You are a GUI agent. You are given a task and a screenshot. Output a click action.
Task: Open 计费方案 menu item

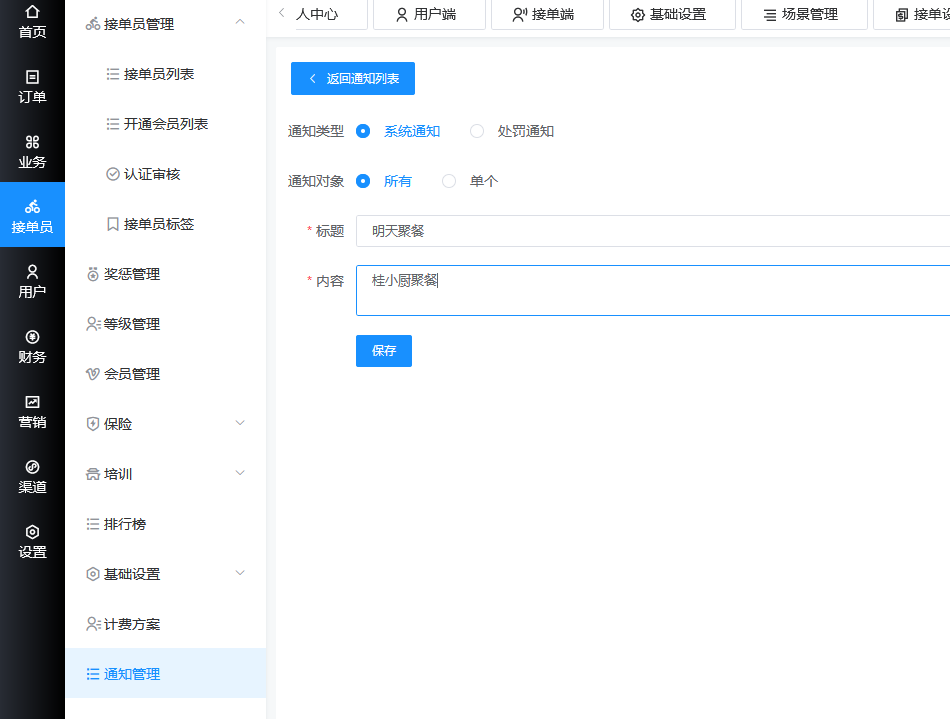[x=165, y=624]
